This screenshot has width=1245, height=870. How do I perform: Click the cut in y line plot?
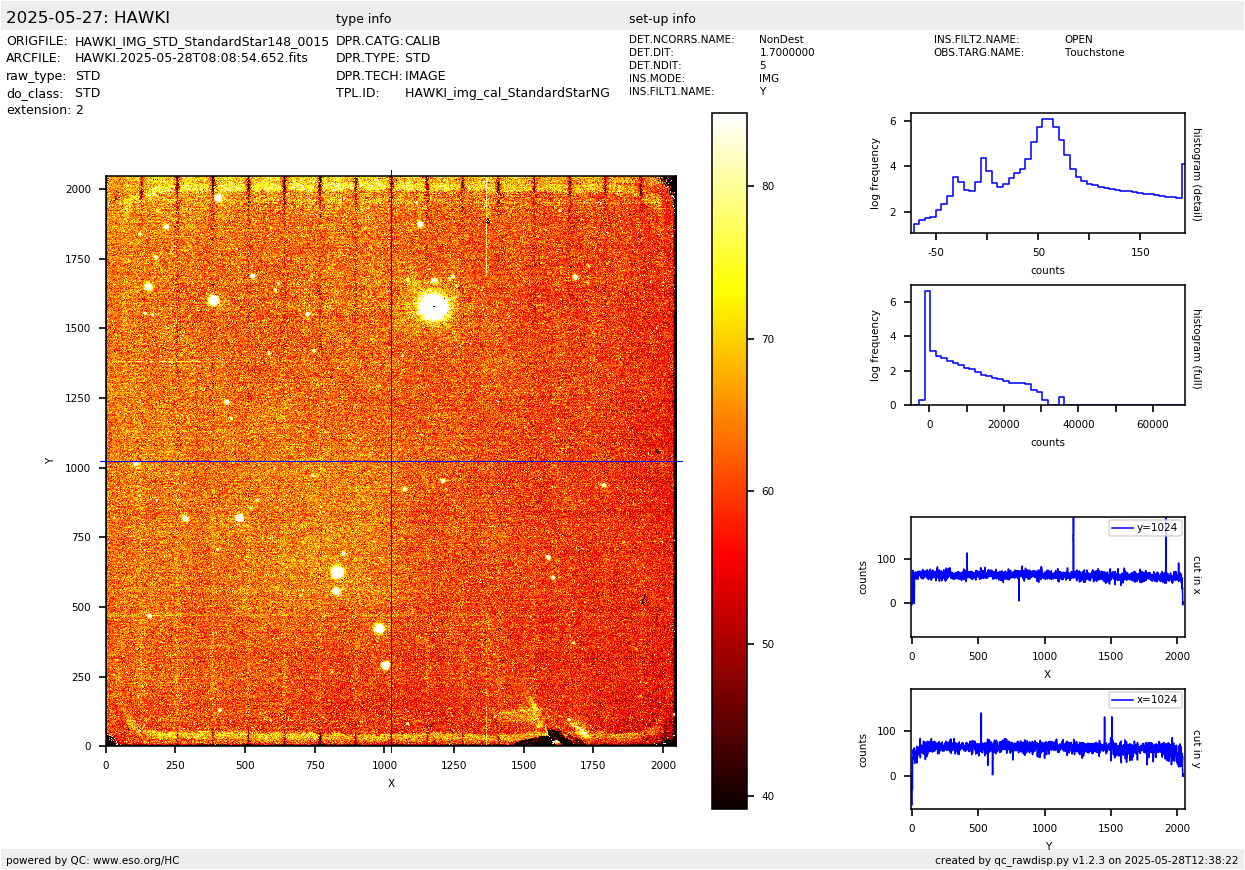coord(1047,748)
